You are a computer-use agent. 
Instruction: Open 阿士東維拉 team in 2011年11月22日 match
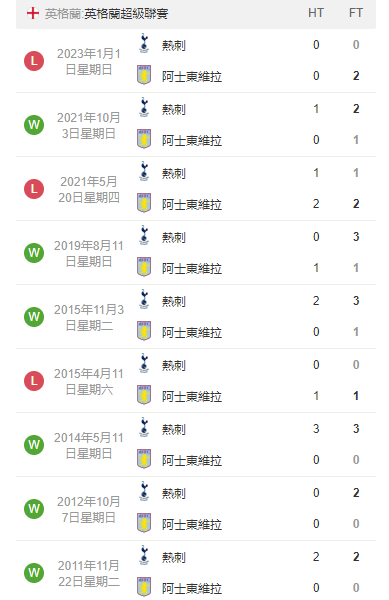tap(192, 588)
